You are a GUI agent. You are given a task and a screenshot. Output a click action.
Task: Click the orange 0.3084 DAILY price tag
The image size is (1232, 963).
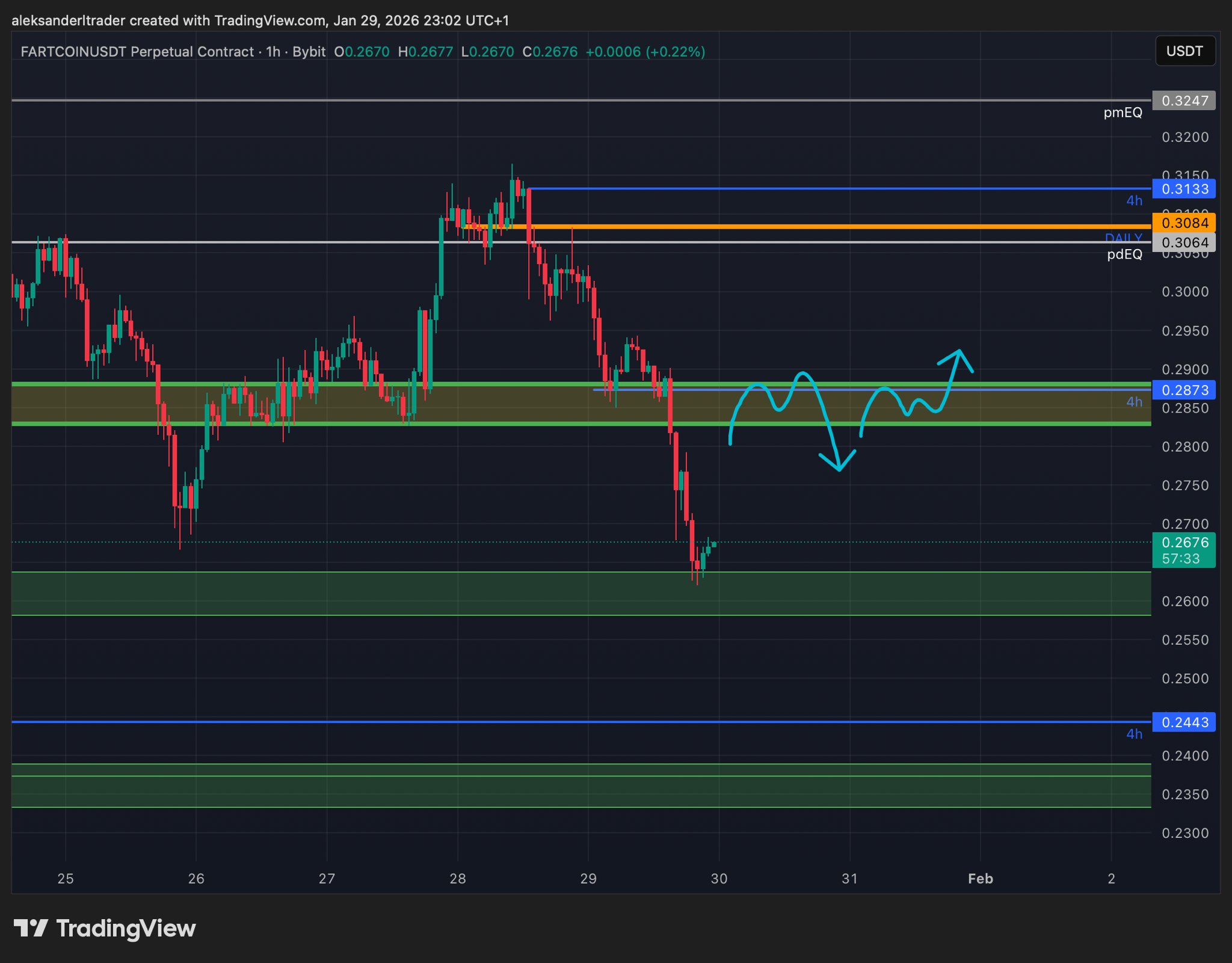pos(1184,223)
